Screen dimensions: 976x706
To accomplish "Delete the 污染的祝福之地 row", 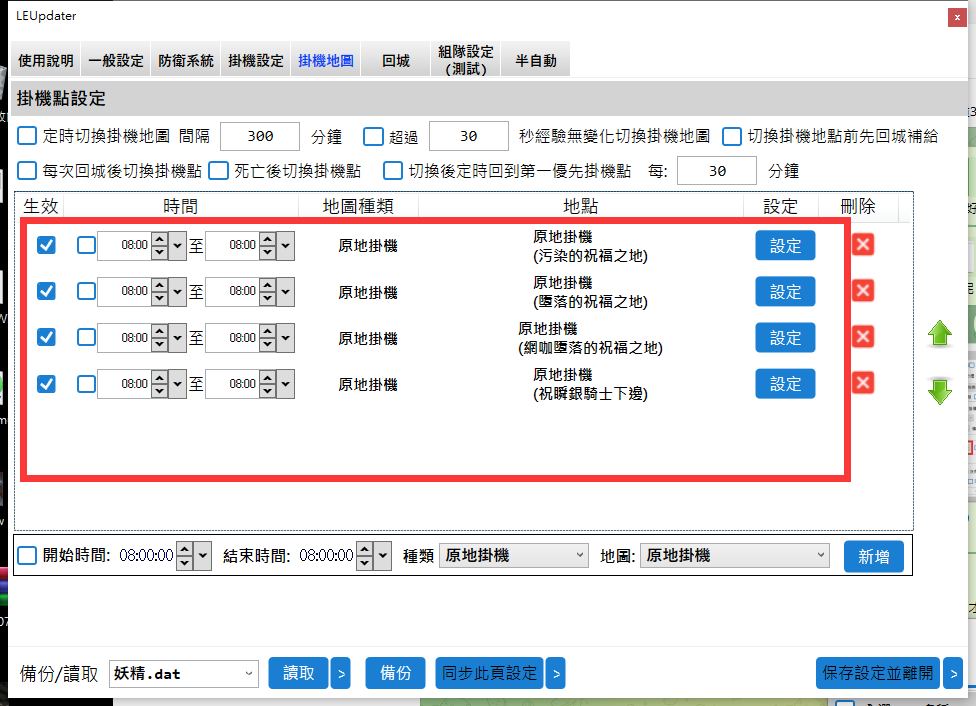I will click(863, 245).
